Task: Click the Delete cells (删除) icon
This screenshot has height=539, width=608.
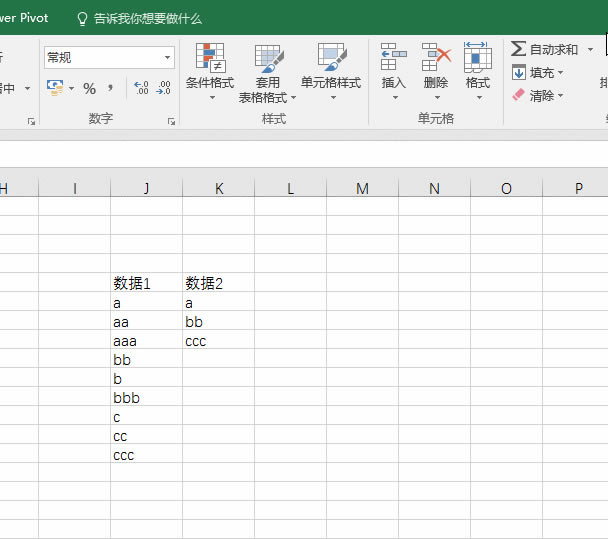Action: pyautogui.click(x=436, y=57)
